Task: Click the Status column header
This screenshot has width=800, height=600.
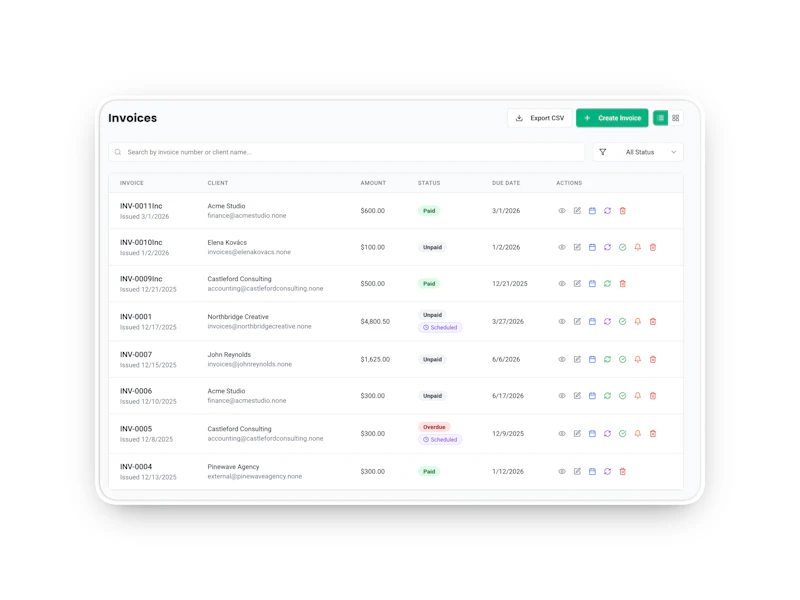Action: (x=429, y=183)
